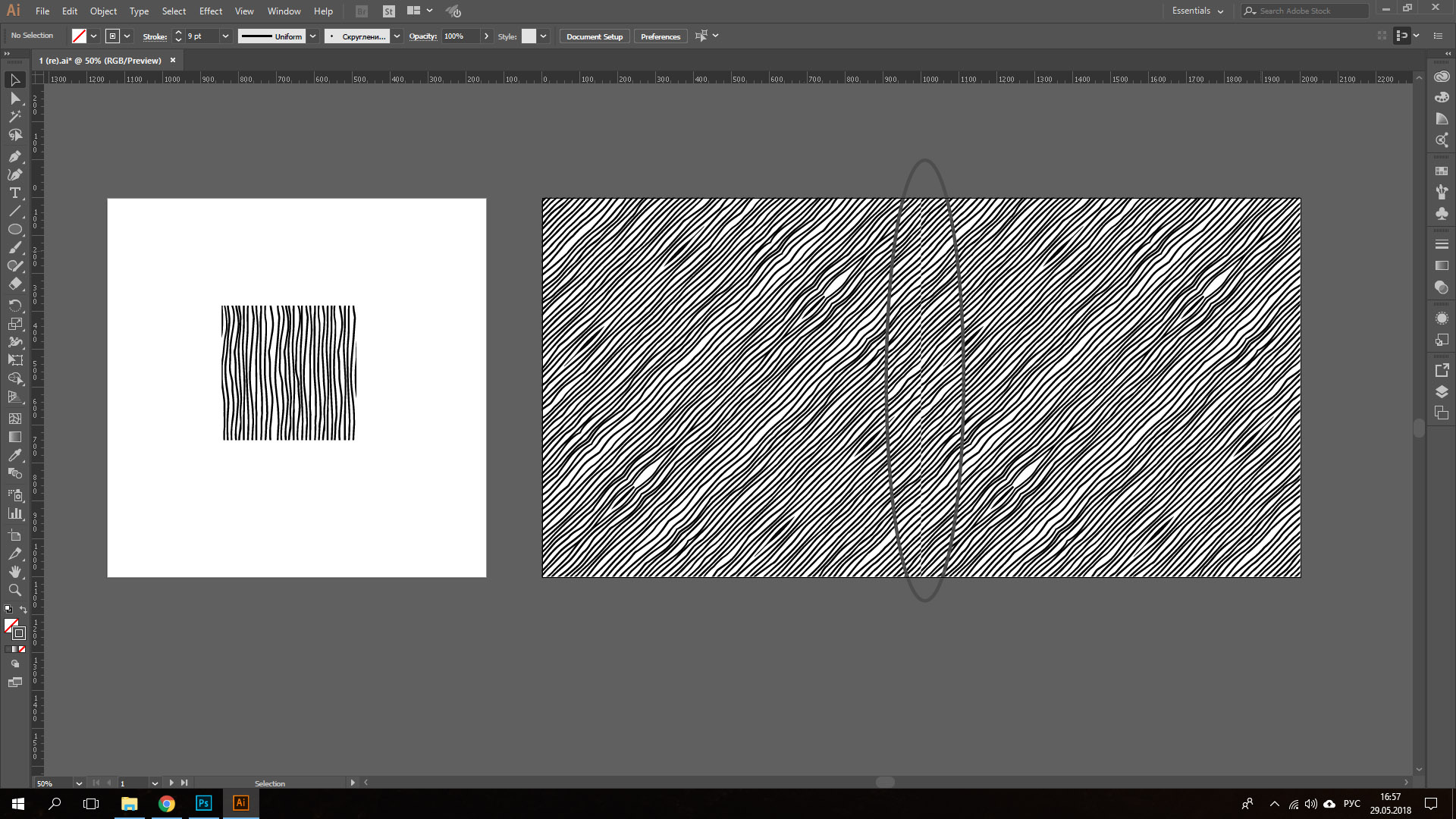Open the graphic Style dropdown
The height and width of the screenshot is (819, 1456).
pos(543,36)
